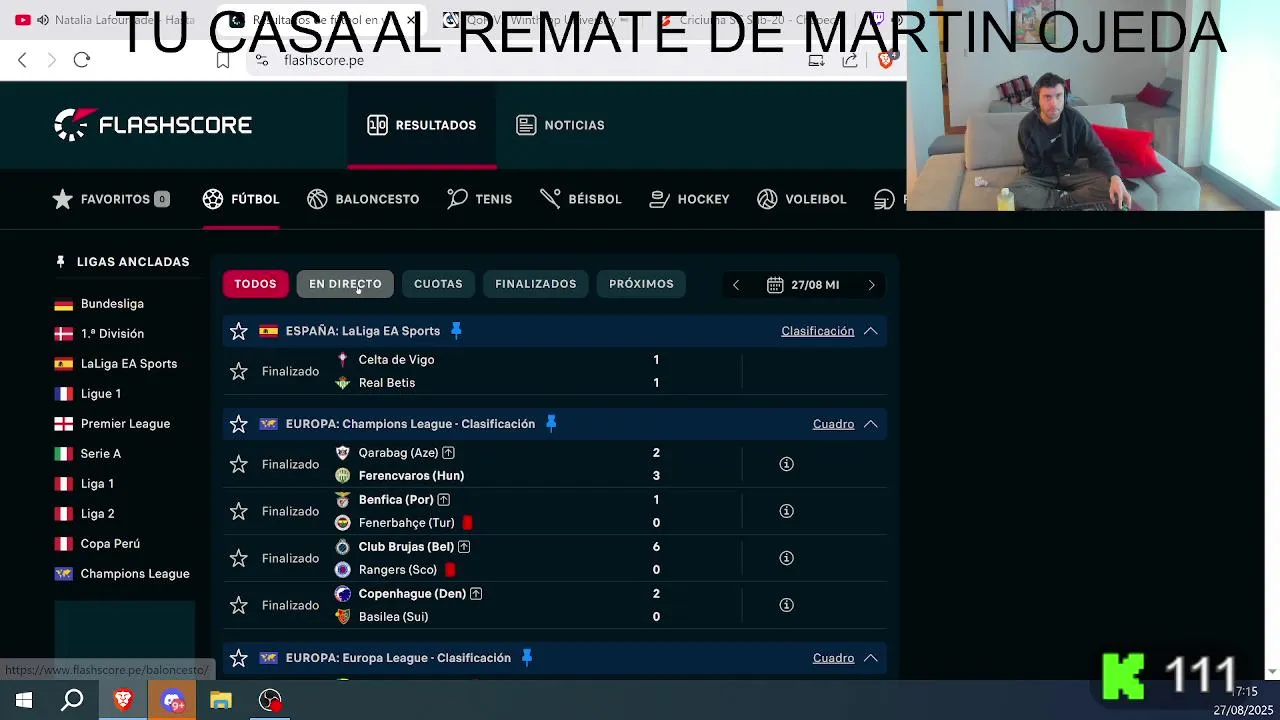
Task: Open info icon for Club Brujas match
Action: point(786,558)
